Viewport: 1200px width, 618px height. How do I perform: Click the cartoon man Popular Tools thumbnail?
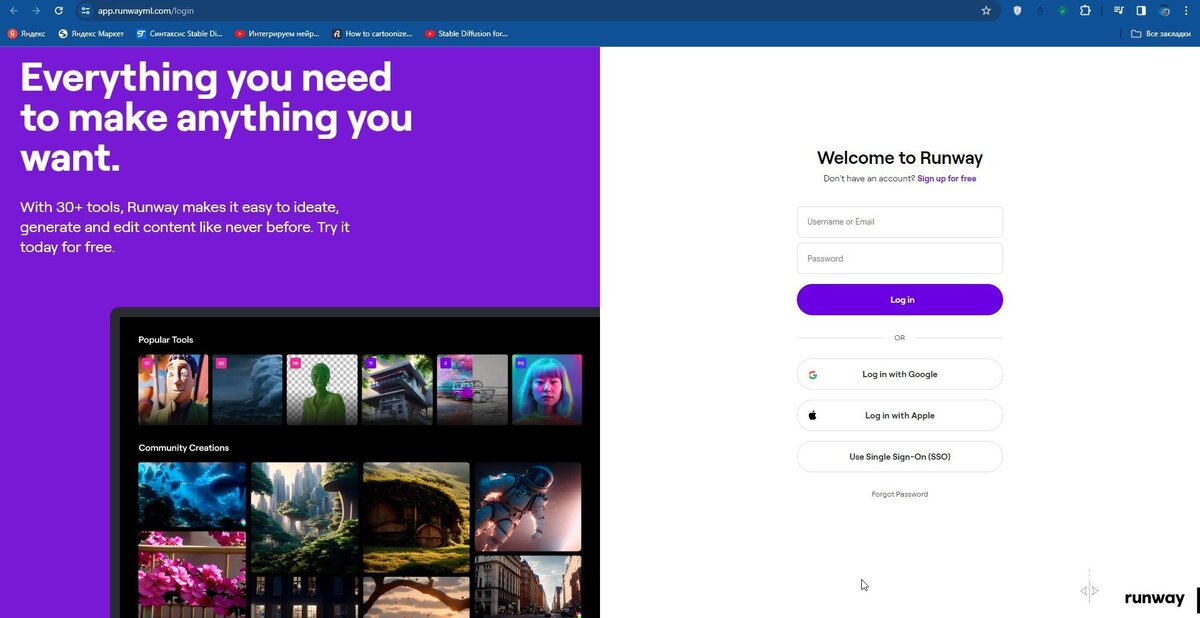(x=173, y=390)
